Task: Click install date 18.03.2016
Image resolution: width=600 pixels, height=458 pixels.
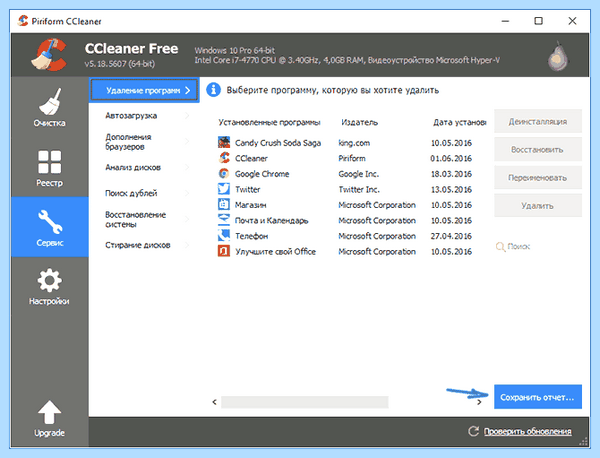Action: pyautogui.click(x=451, y=174)
